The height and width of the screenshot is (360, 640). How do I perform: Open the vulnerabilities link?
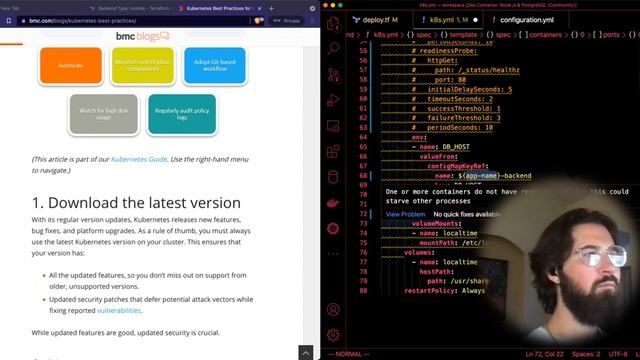coord(119,310)
